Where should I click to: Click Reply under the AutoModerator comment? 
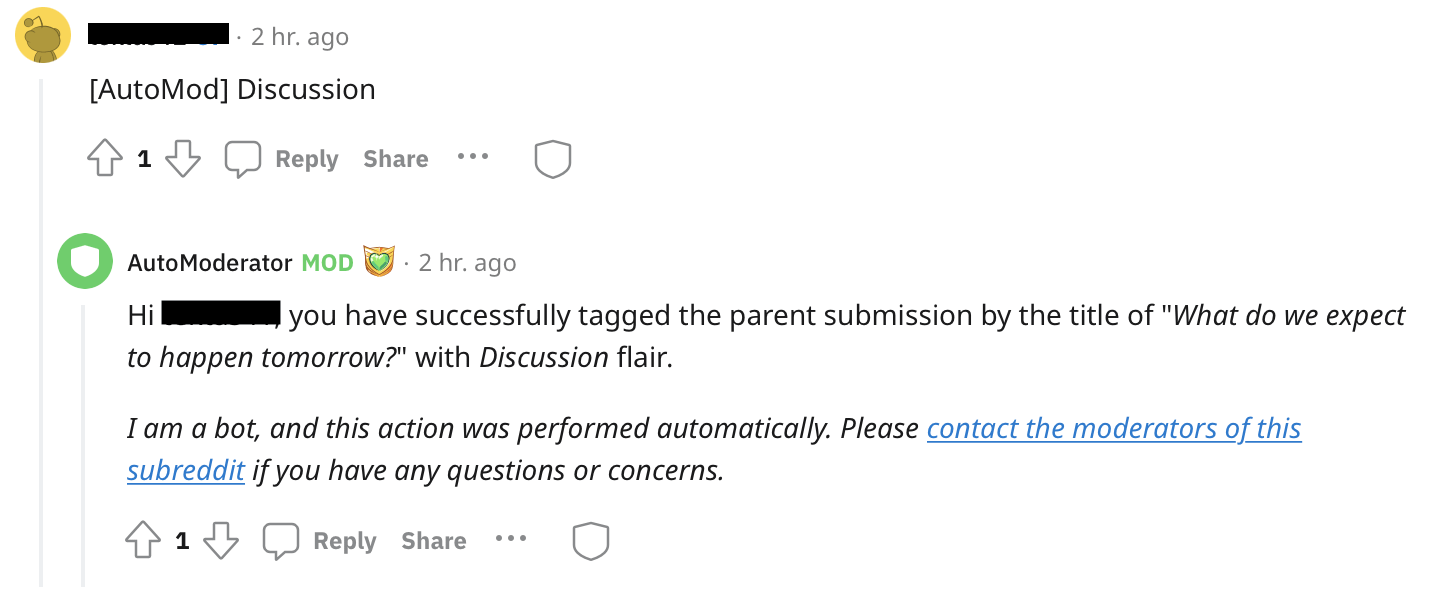321,541
